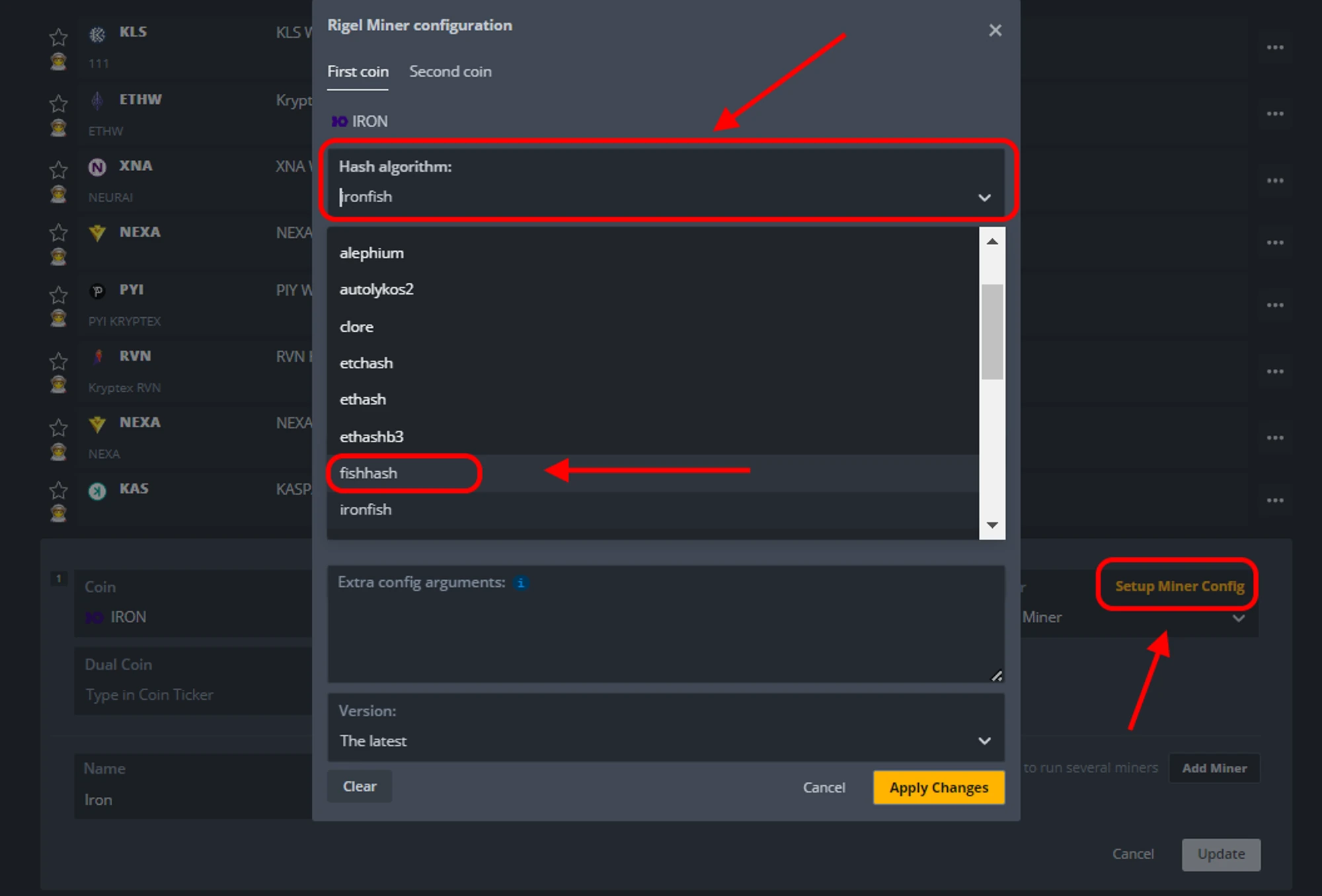Click astronaut icon under NEXA star
This screenshot has height=896, width=1322.
point(59,256)
